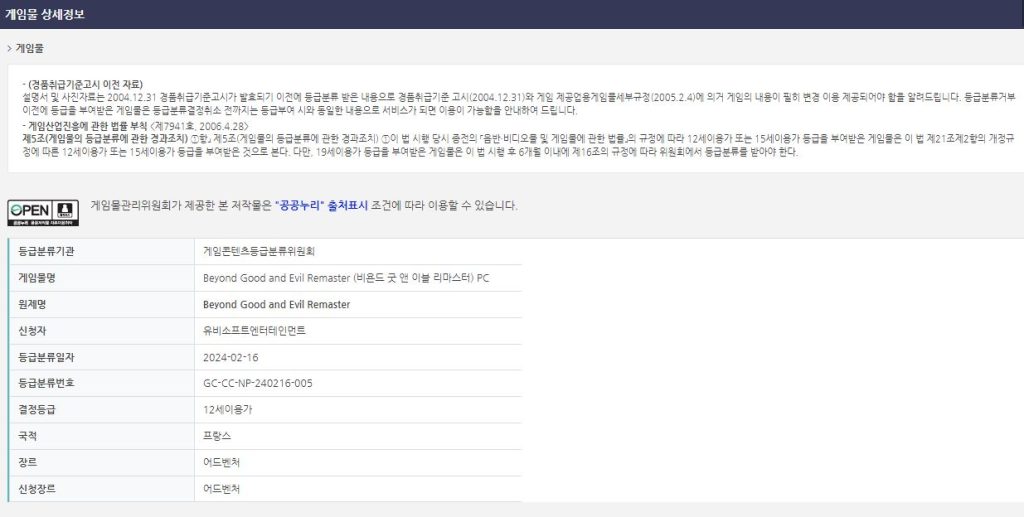
Task: Select the bold Beyond Good and Evil Remaster value
Action: [x=276, y=304]
